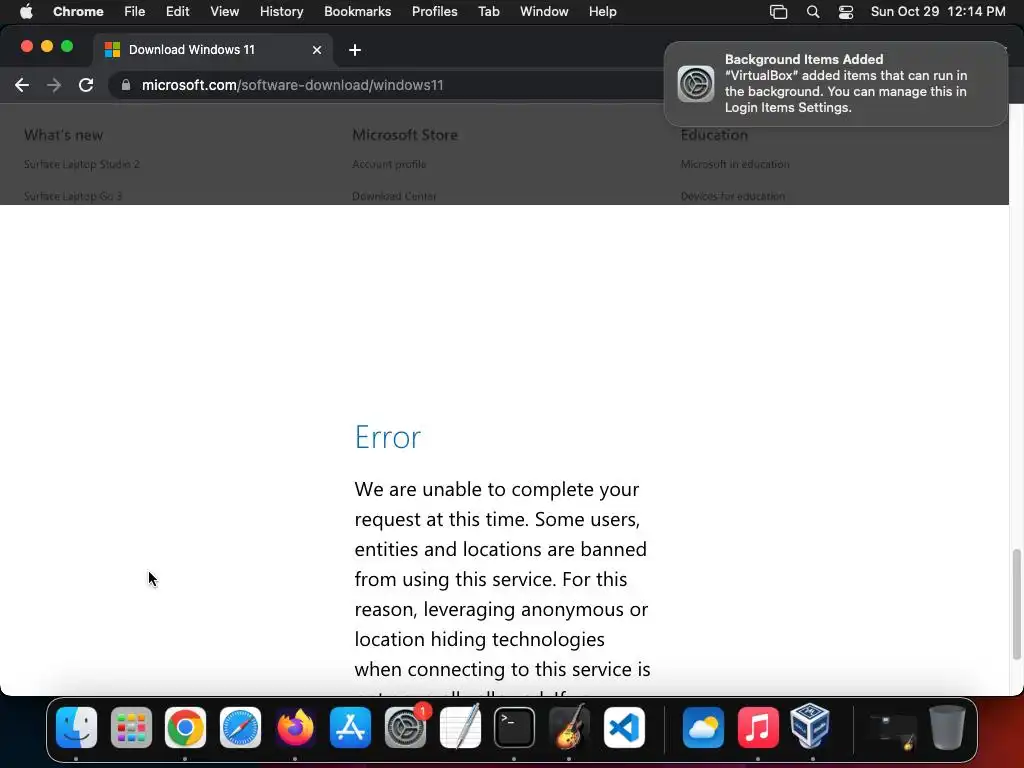
Task: Open the recent downloads stack in Dock
Action: [893, 730]
